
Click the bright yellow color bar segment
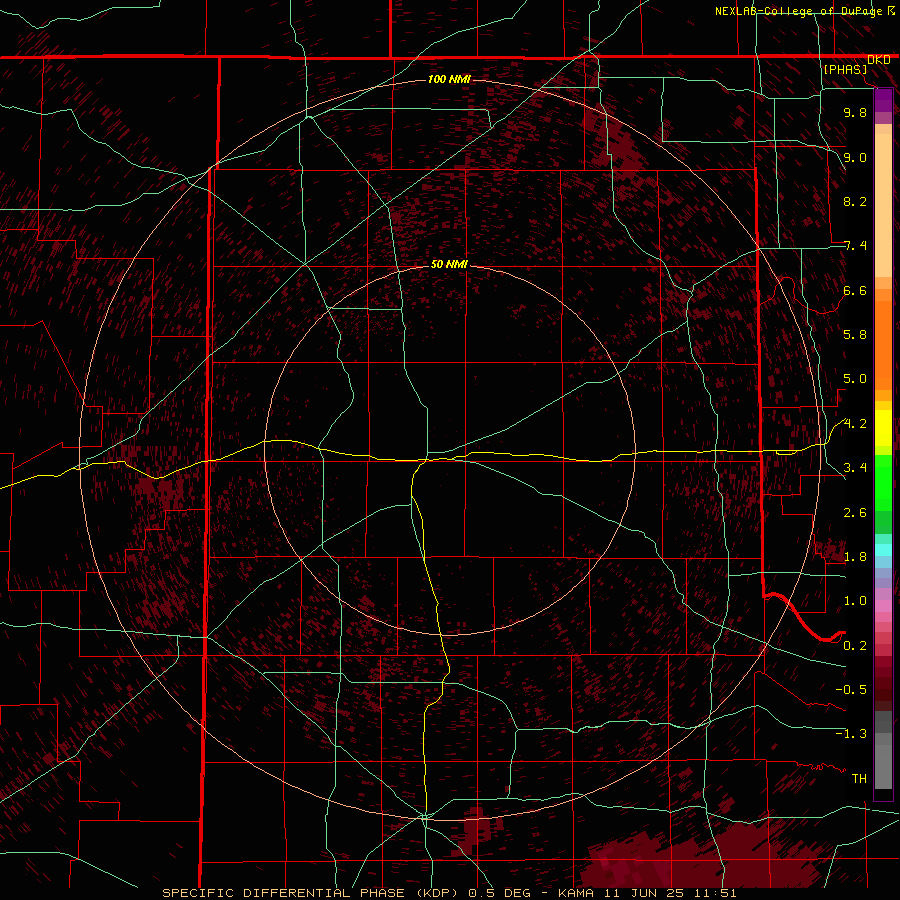tap(883, 428)
